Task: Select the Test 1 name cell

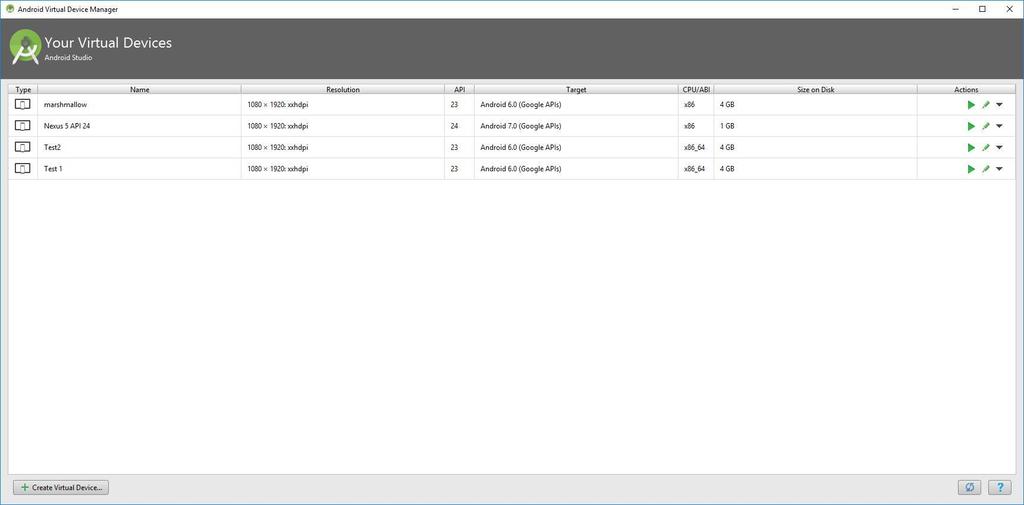Action: 140,169
